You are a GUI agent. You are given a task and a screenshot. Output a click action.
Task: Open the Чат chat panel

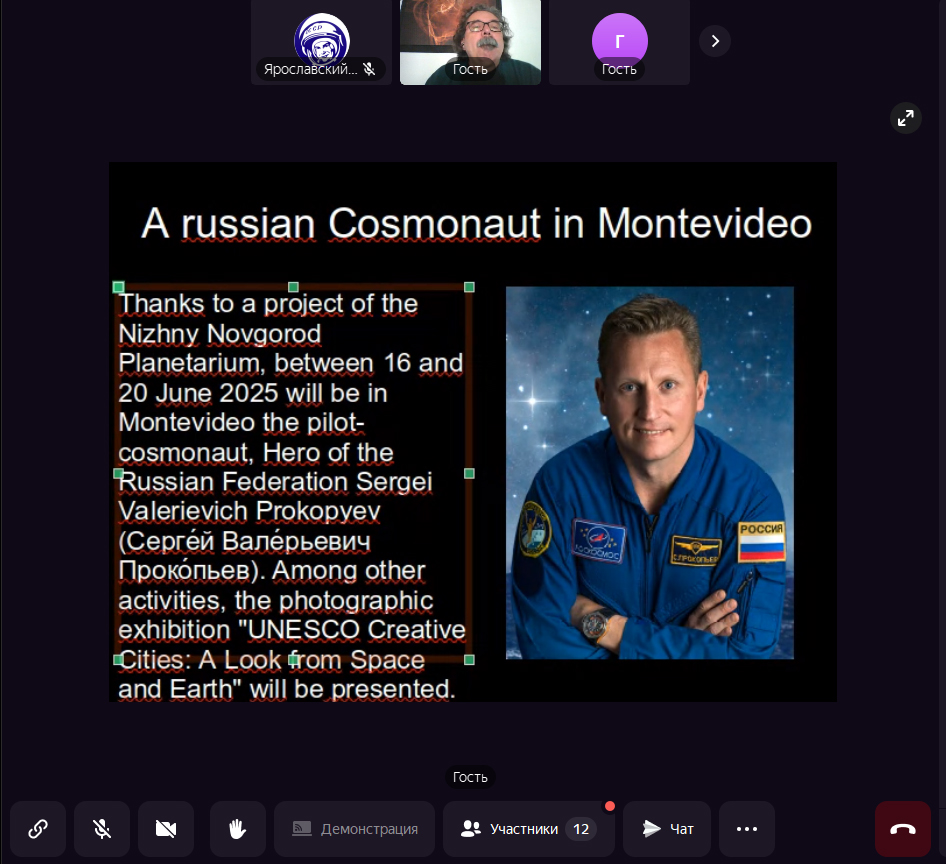click(667, 829)
